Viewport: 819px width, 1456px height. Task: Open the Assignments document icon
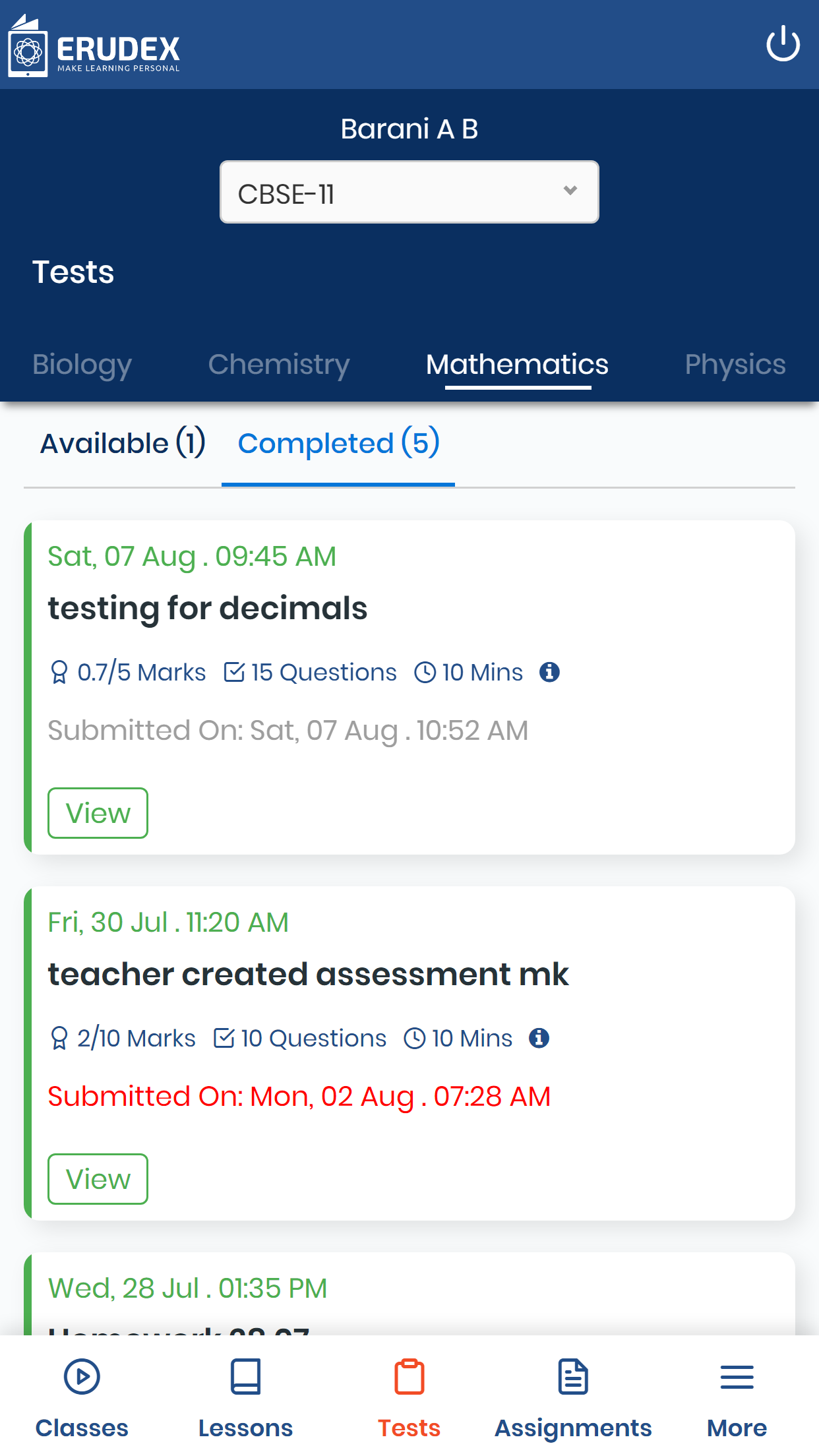click(572, 1377)
